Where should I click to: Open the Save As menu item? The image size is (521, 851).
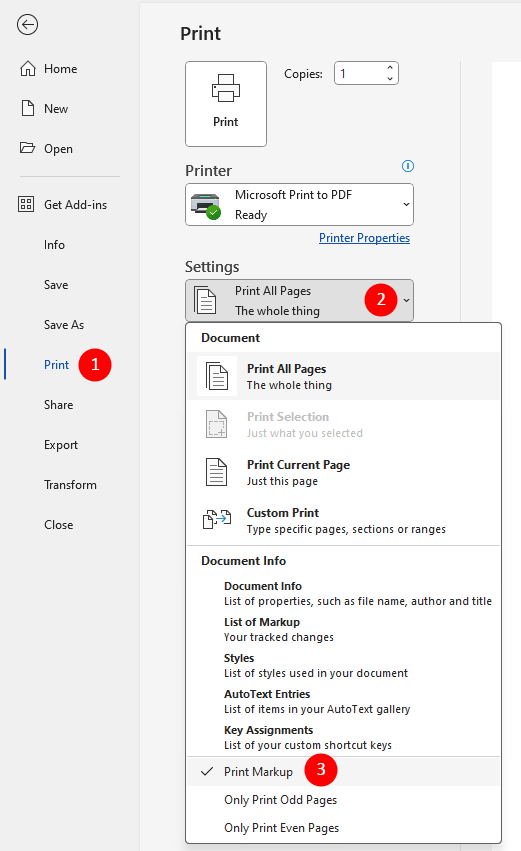[64, 325]
